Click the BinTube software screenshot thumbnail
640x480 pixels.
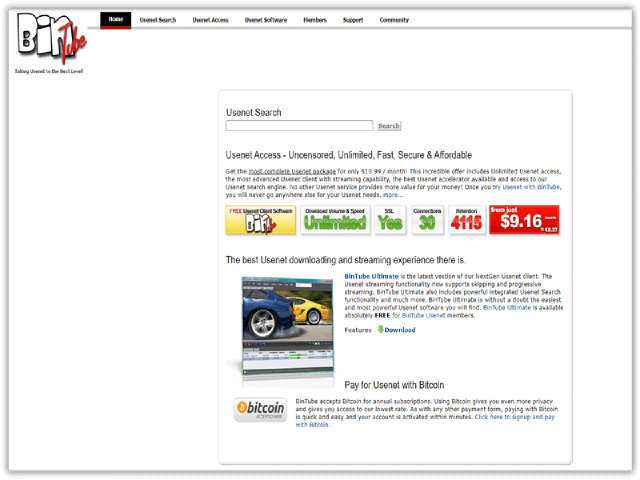[x=288, y=325]
